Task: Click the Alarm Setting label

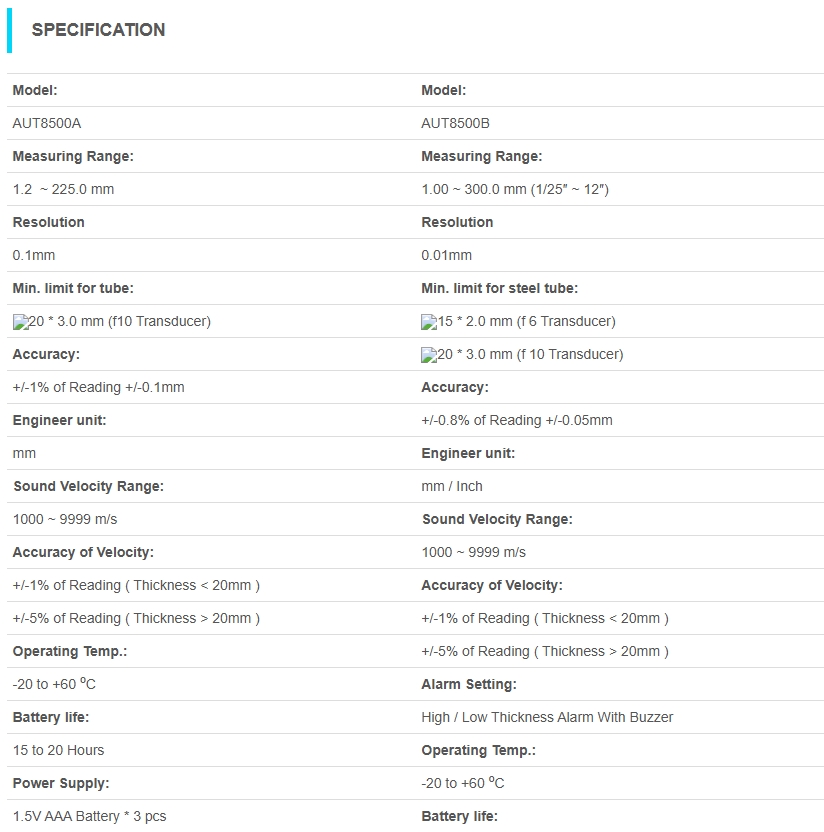Action: [468, 684]
